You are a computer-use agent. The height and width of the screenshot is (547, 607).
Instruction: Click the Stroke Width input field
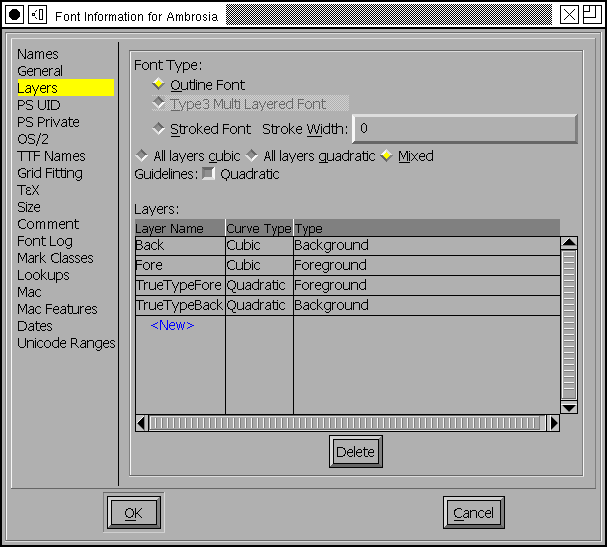(x=464, y=129)
